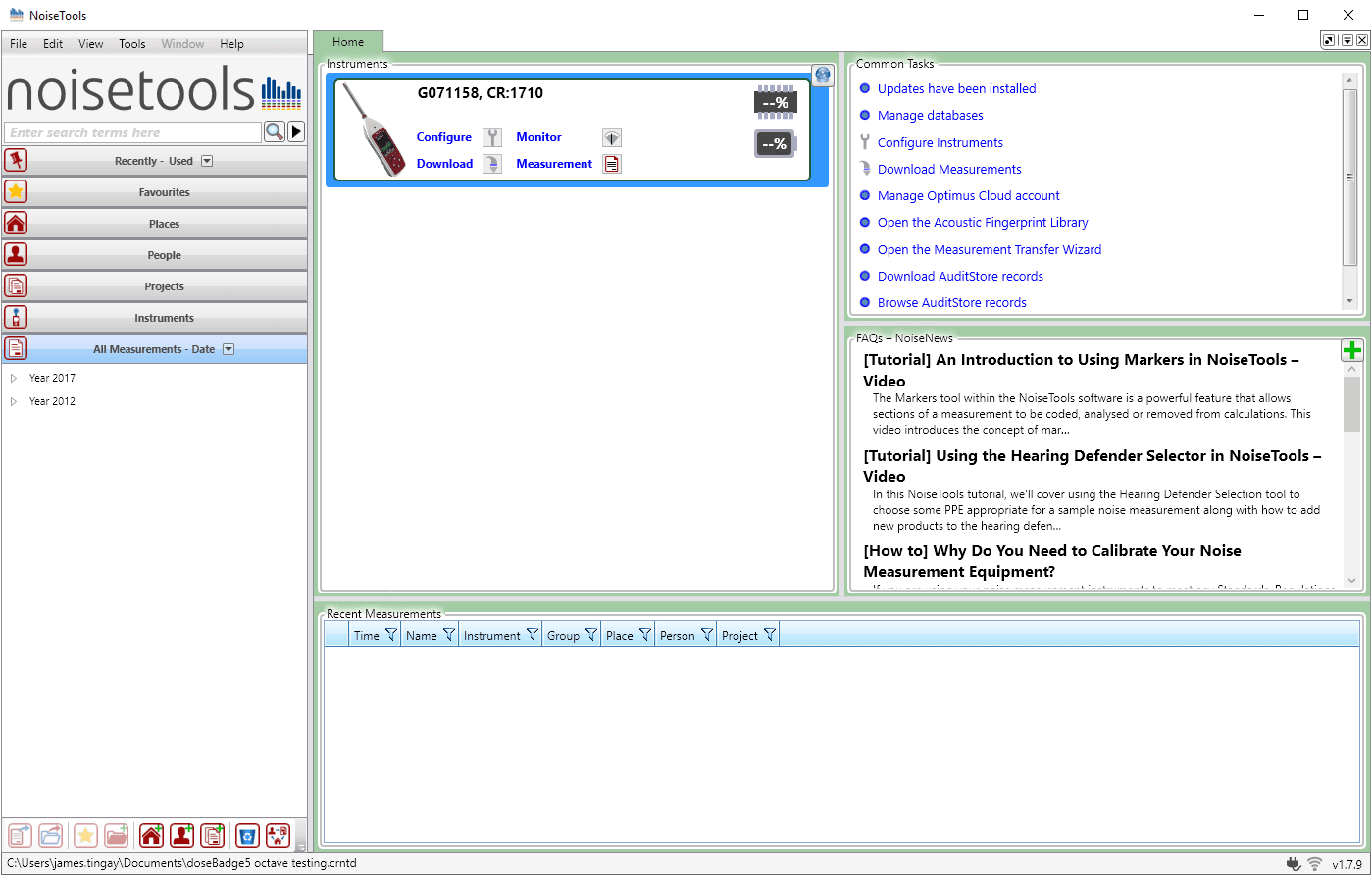The height and width of the screenshot is (876, 1372).
Task: Open Manage databases task
Action: point(931,115)
